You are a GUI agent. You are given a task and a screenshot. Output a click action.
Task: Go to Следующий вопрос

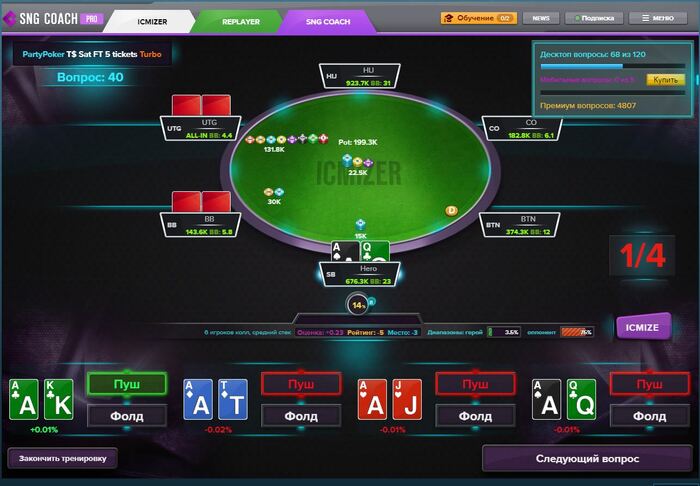[x=587, y=459]
